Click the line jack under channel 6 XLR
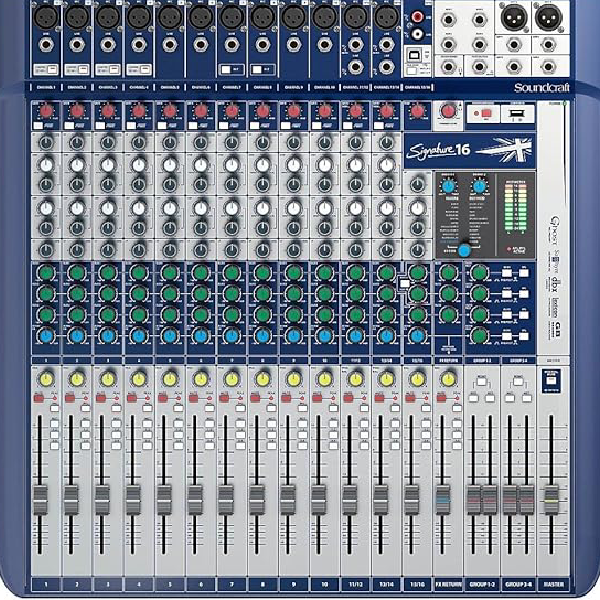The width and height of the screenshot is (600, 600). coord(201,45)
